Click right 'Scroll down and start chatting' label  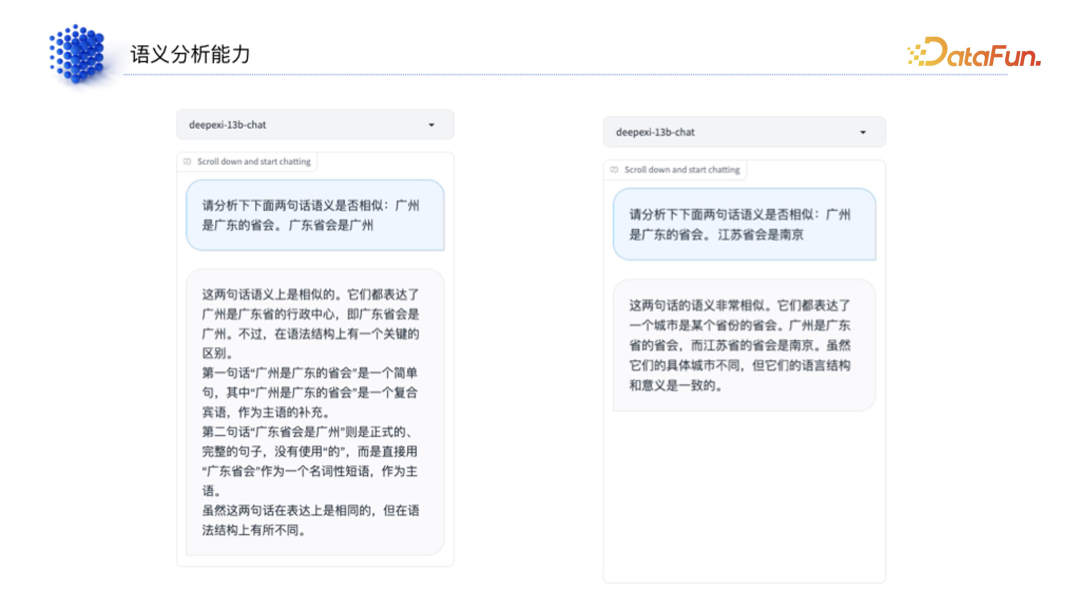[x=682, y=170]
